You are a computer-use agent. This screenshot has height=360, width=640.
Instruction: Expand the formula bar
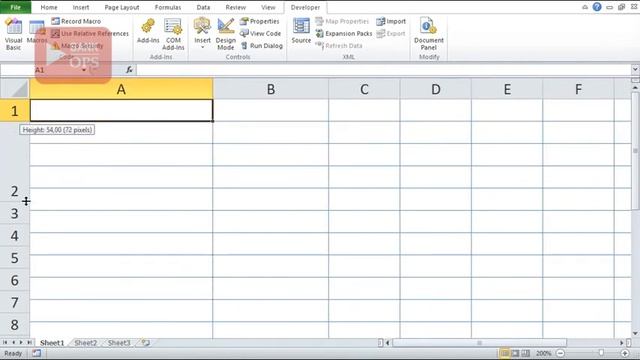click(x=635, y=69)
